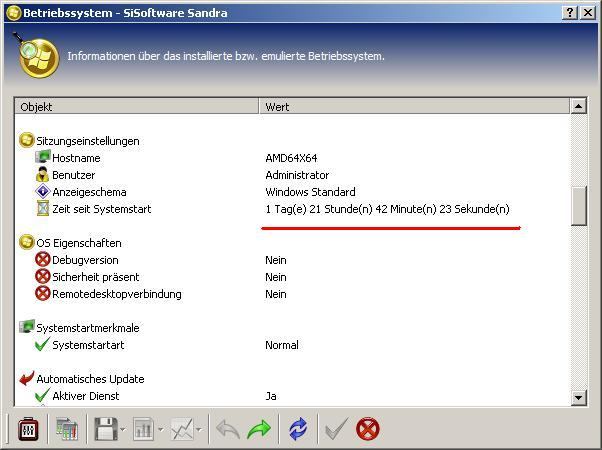Click the red X icon beside Sicherheit präsent
This screenshot has height=450, width=602.
43,276
